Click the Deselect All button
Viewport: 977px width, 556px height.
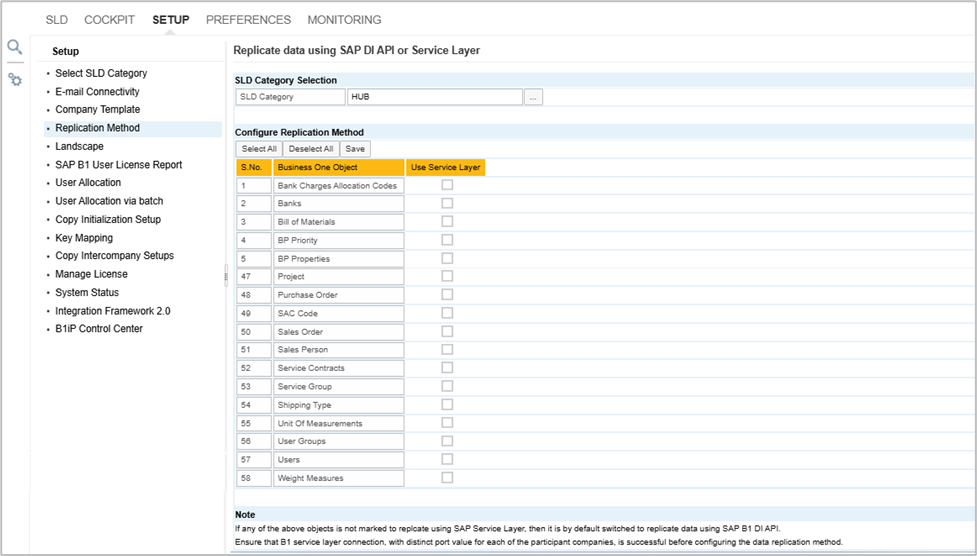[x=311, y=149]
